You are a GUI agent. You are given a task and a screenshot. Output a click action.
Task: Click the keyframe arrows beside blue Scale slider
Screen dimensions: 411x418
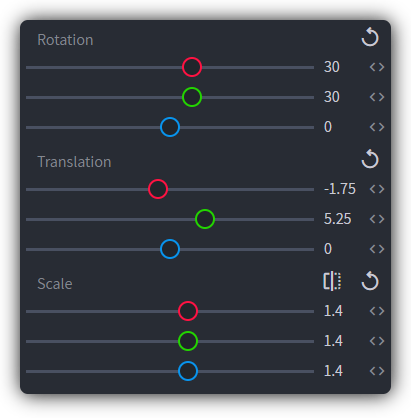377,371
